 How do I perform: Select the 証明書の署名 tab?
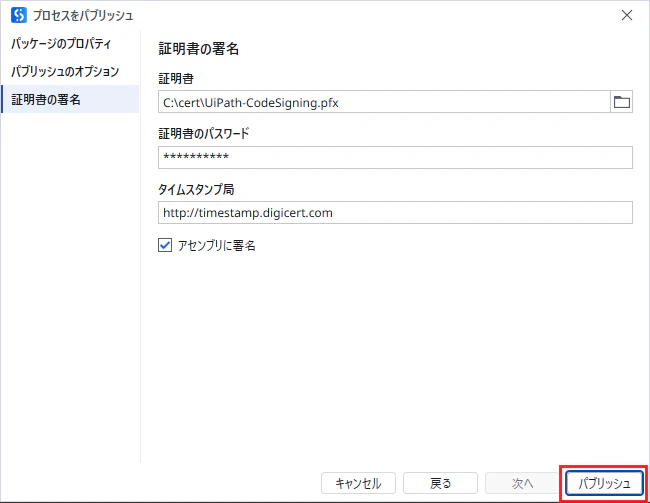[70, 99]
